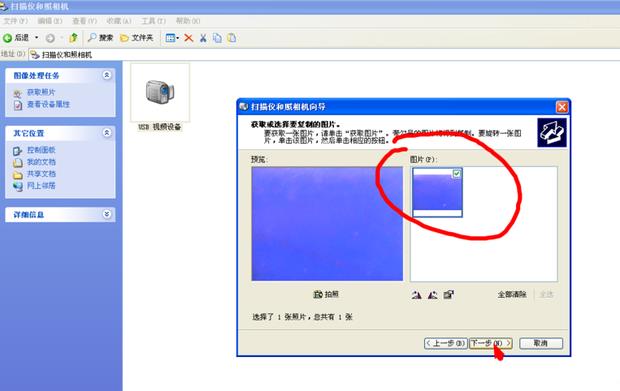Toggle the checkbox on photo thumbnail
The height and width of the screenshot is (391, 620).
(x=457, y=174)
